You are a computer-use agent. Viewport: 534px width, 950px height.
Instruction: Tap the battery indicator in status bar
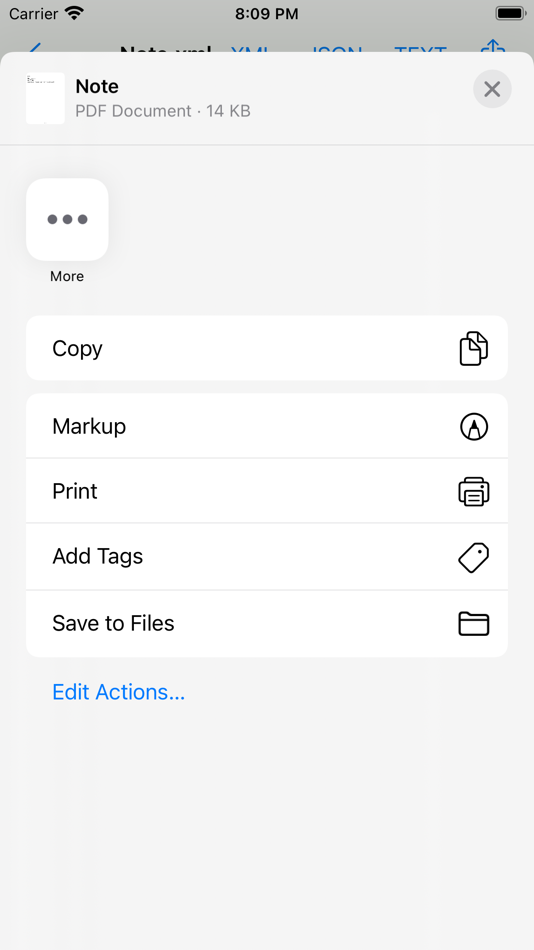[x=510, y=13]
